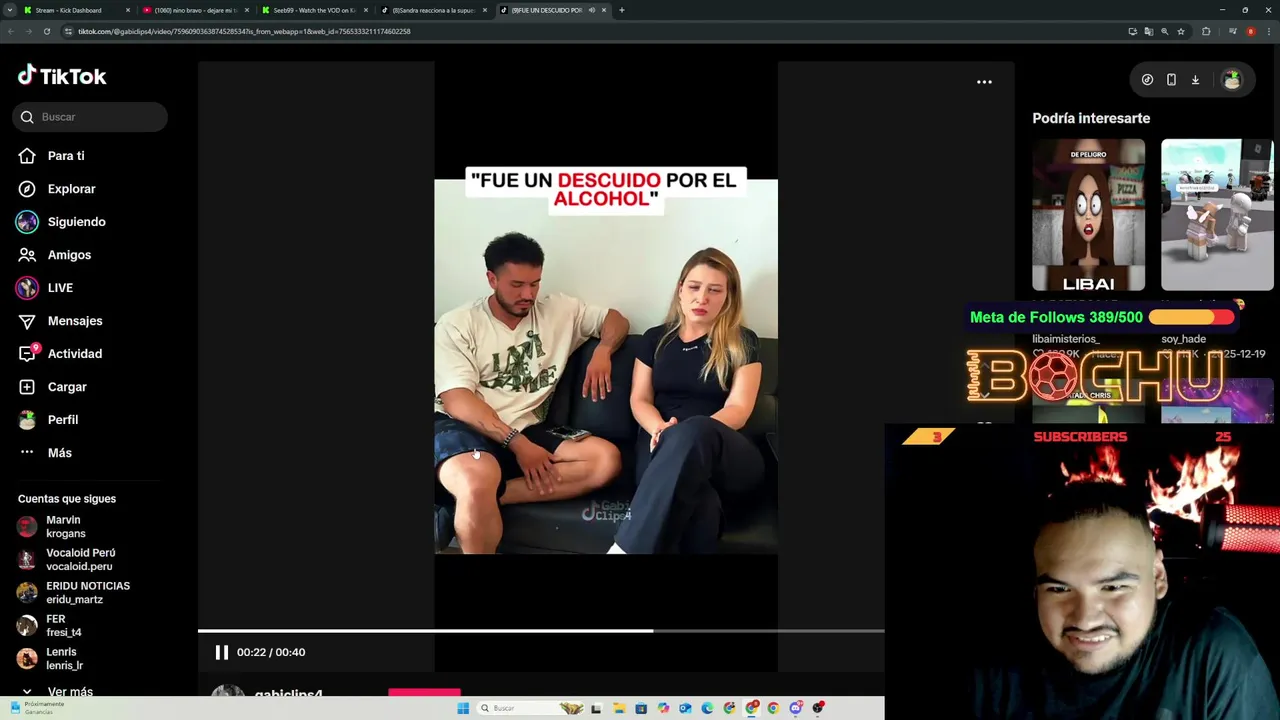
Task: Pause the TikTok video
Action: 222,652
